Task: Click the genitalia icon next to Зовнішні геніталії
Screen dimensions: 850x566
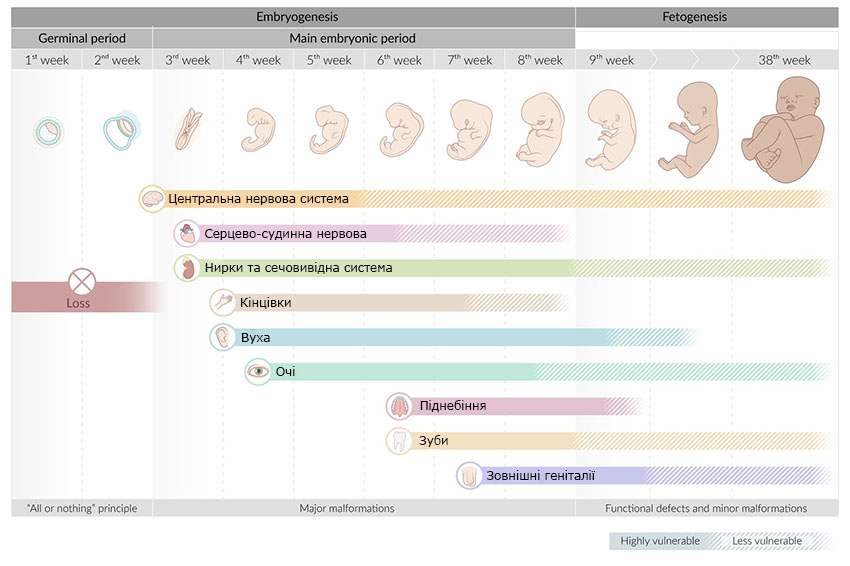Action: point(469,475)
